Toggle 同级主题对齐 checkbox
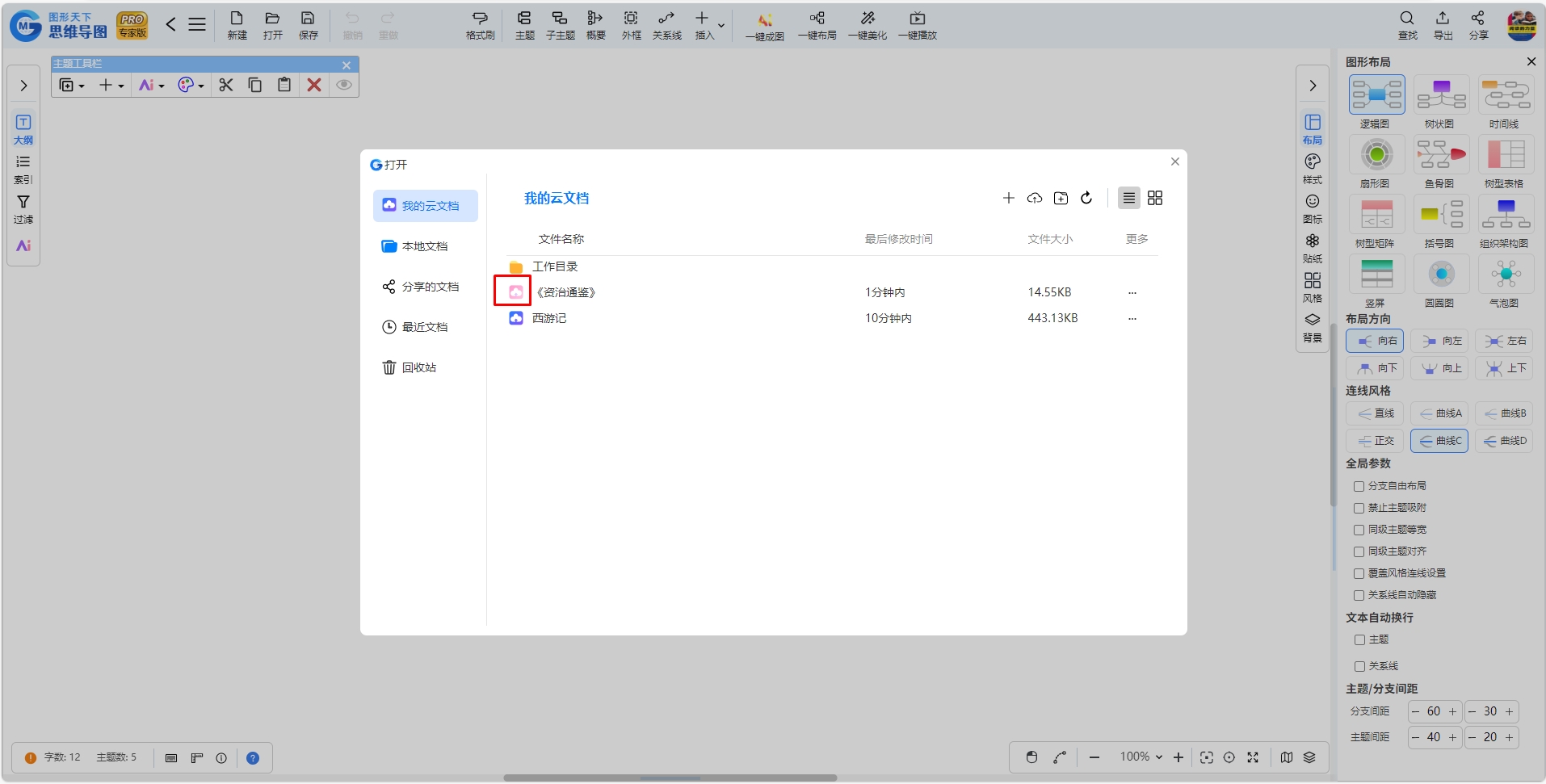This screenshot has width=1546, height=784. (1359, 551)
